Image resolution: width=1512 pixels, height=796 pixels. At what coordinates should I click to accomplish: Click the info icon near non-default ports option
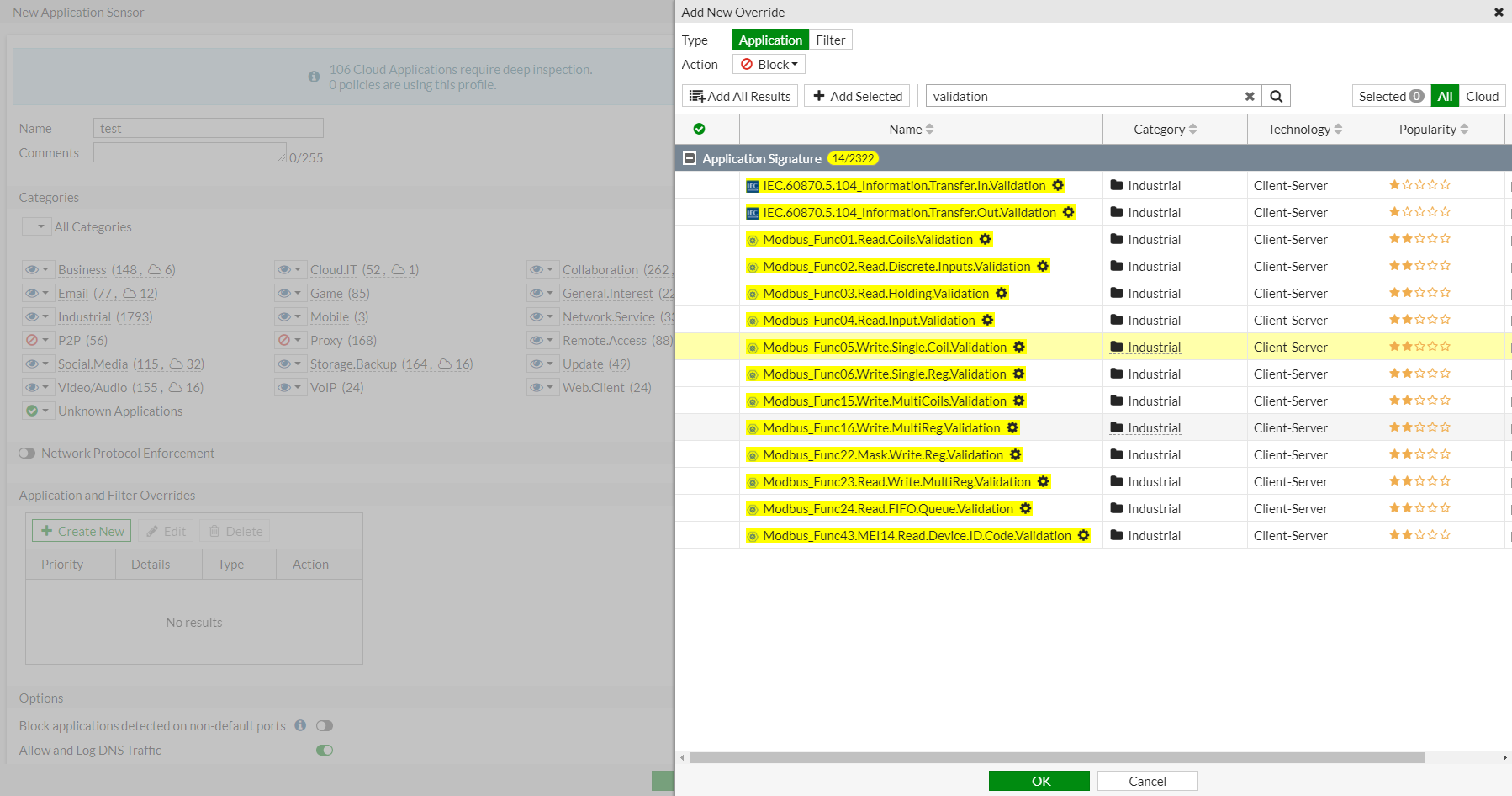click(x=300, y=725)
